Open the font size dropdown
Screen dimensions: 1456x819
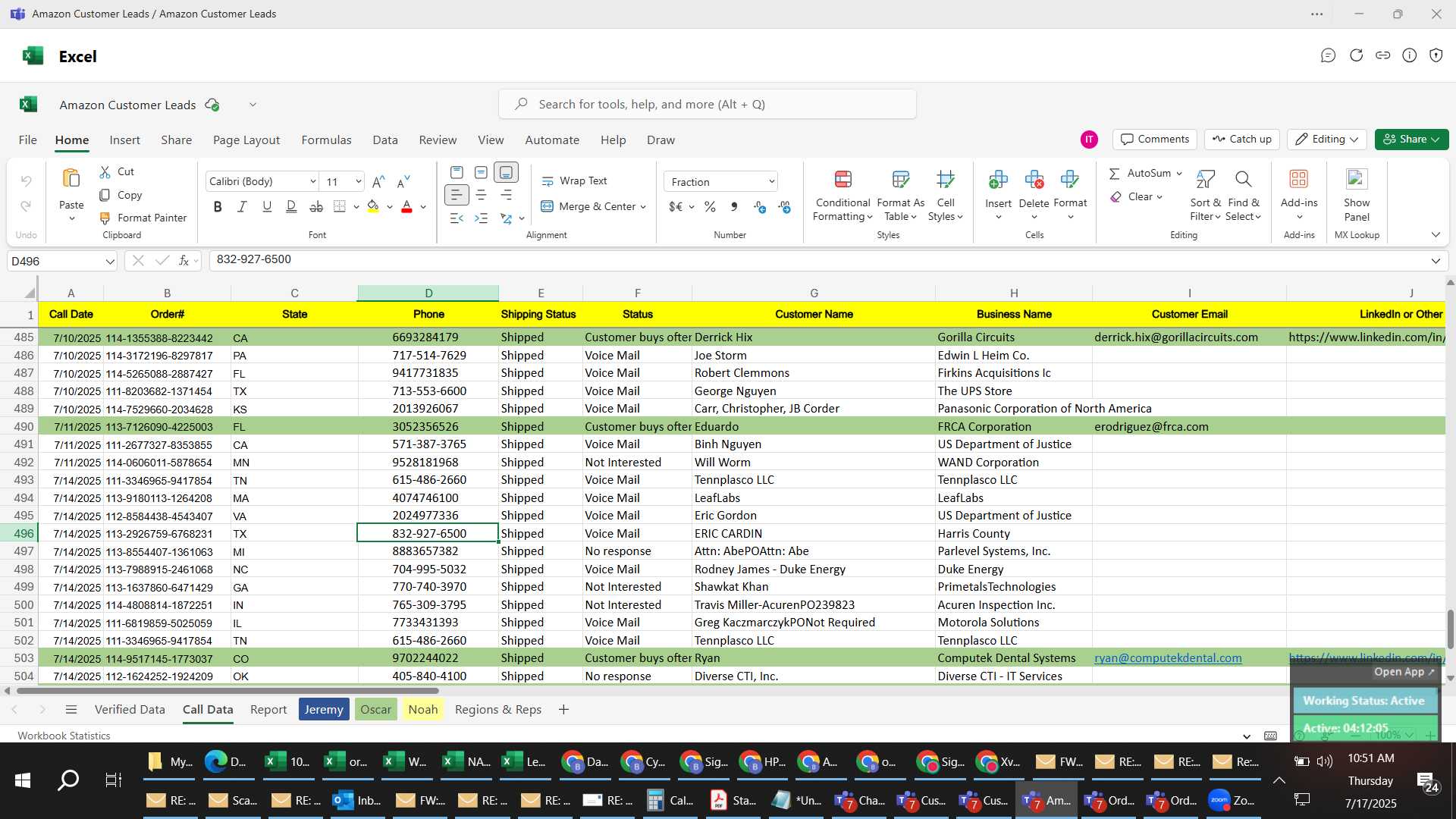coord(358,181)
